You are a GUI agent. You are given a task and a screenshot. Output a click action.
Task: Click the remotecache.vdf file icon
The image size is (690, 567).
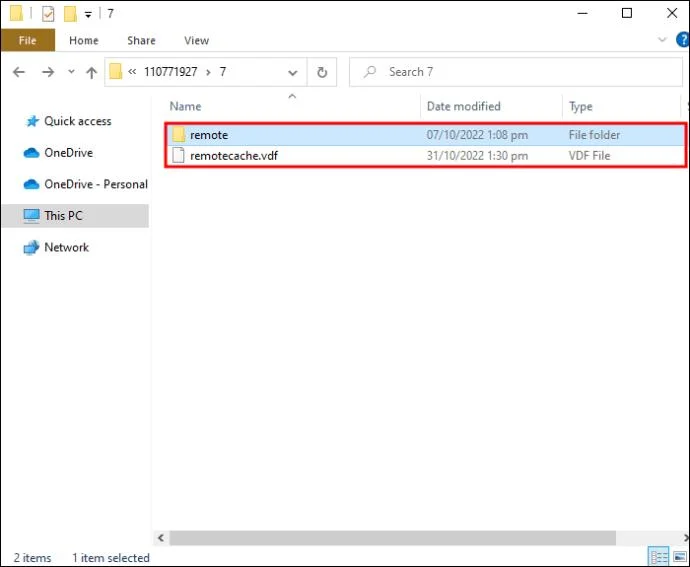point(178,155)
